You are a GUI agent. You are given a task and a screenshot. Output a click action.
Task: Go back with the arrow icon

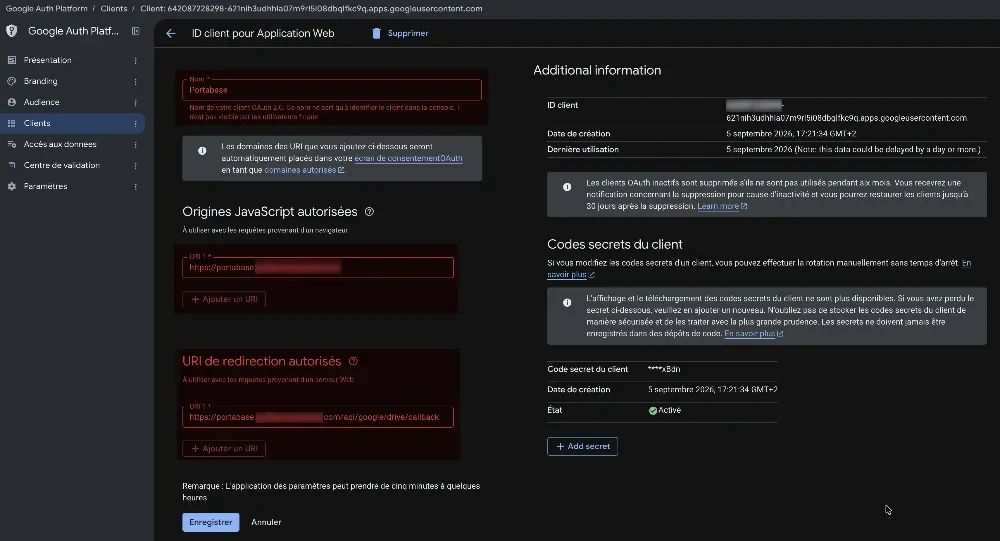tap(170, 33)
